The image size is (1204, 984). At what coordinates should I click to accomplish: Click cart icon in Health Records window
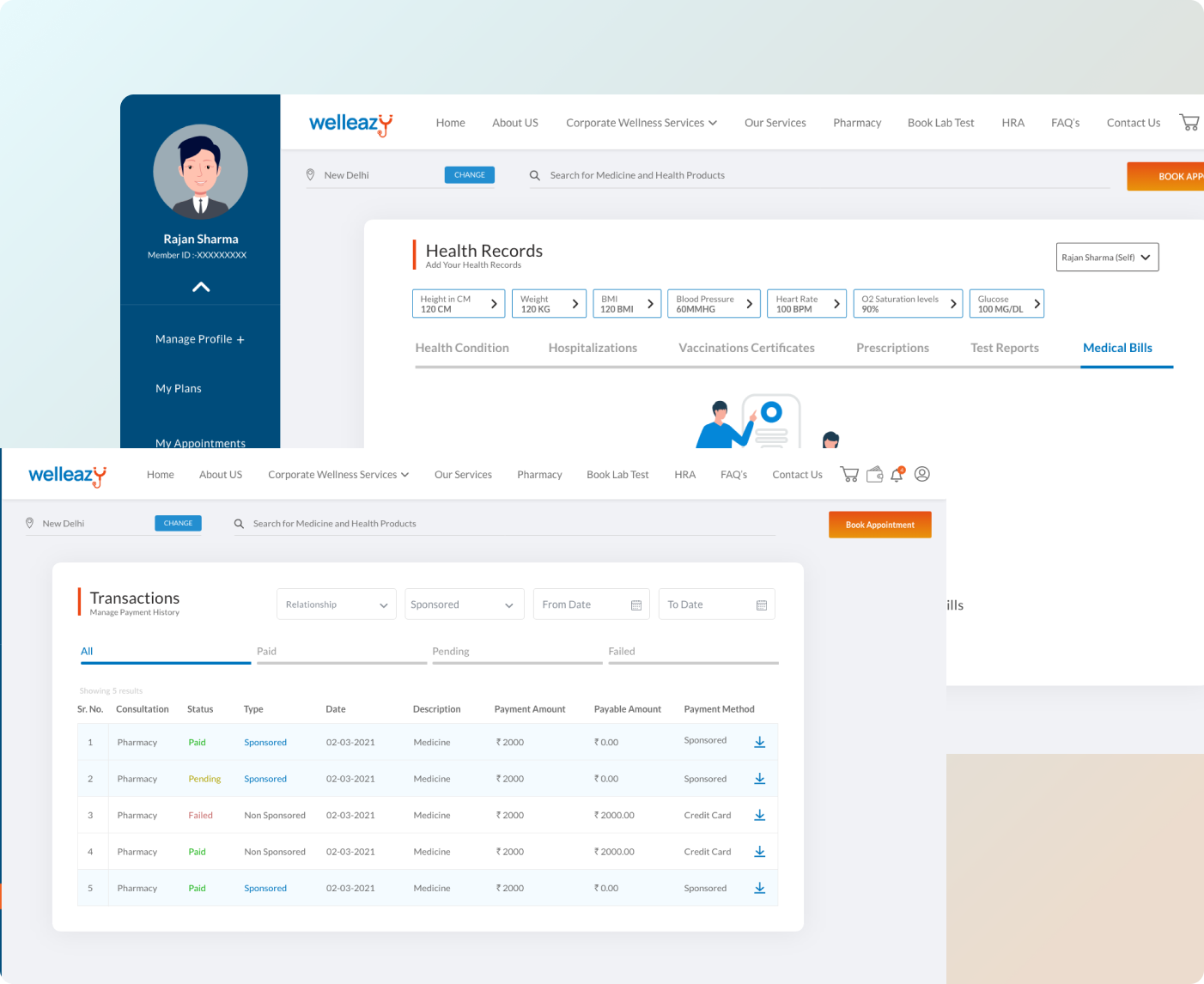tap(1189, 122)
